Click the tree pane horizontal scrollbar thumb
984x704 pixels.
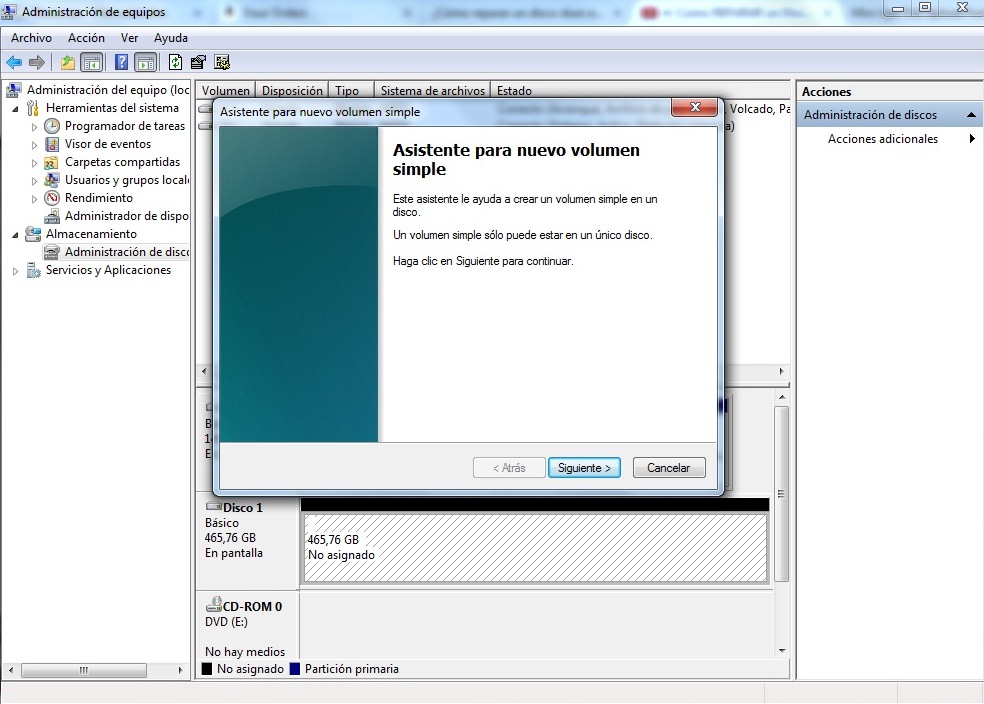pyautogui.click(x=84, y=670)
